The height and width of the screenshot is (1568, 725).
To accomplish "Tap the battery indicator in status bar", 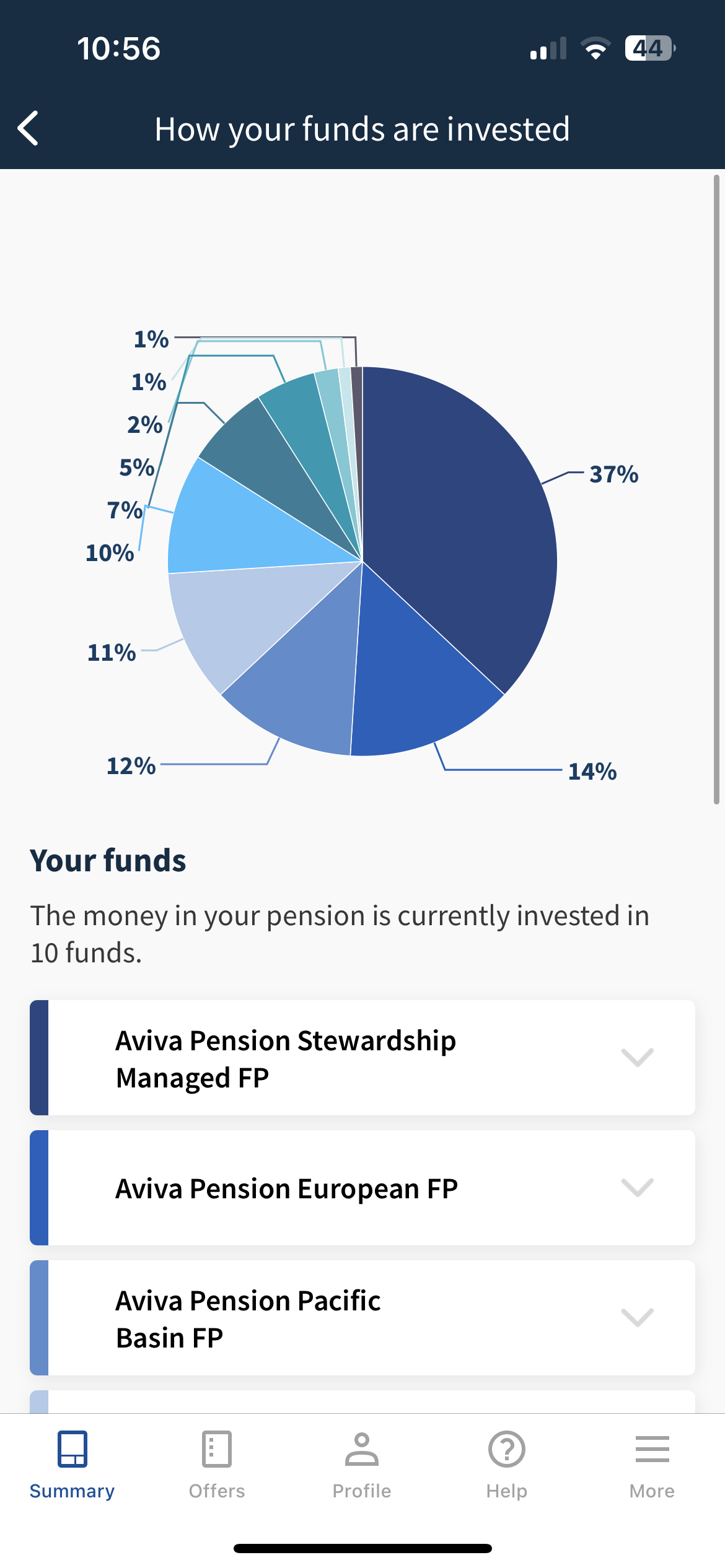I will pos(649,48).
